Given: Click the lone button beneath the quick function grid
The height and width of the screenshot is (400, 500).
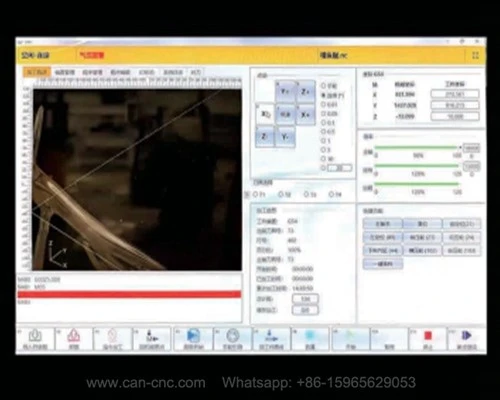Looking at the screenshot, I should [x=383, y=264].
